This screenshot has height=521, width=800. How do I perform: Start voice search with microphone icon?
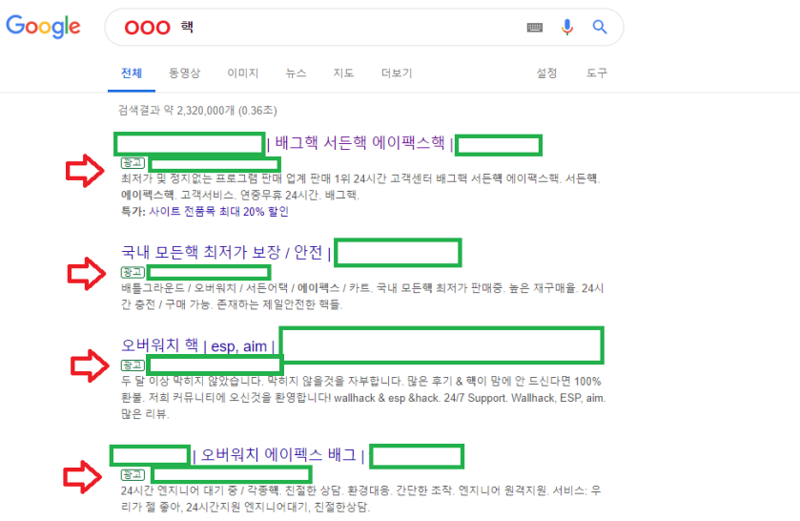[567, 27]
